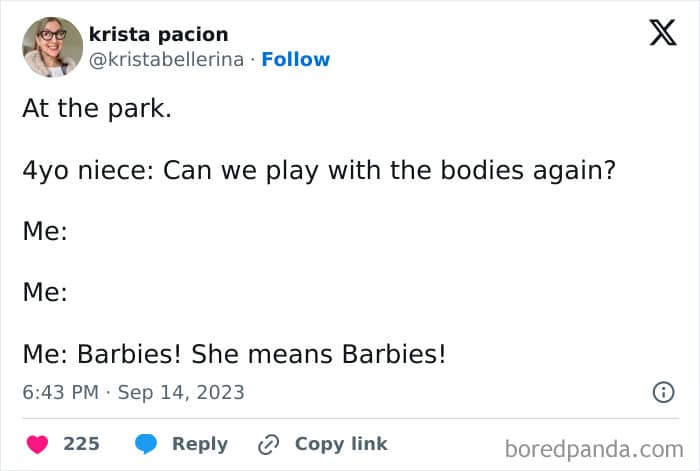Click the chain link icon
The width and height of the screenshot is (700, 471).
pyautogui.click(x=268, y=443)
